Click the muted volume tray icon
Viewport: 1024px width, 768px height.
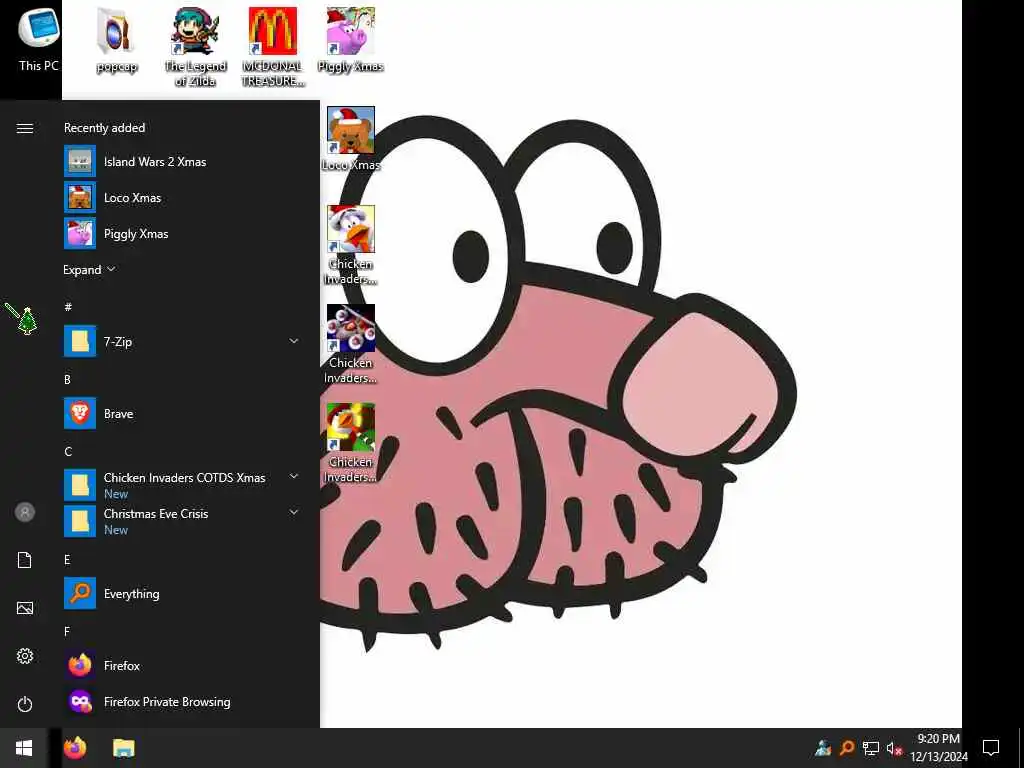[x=894, y=748]
